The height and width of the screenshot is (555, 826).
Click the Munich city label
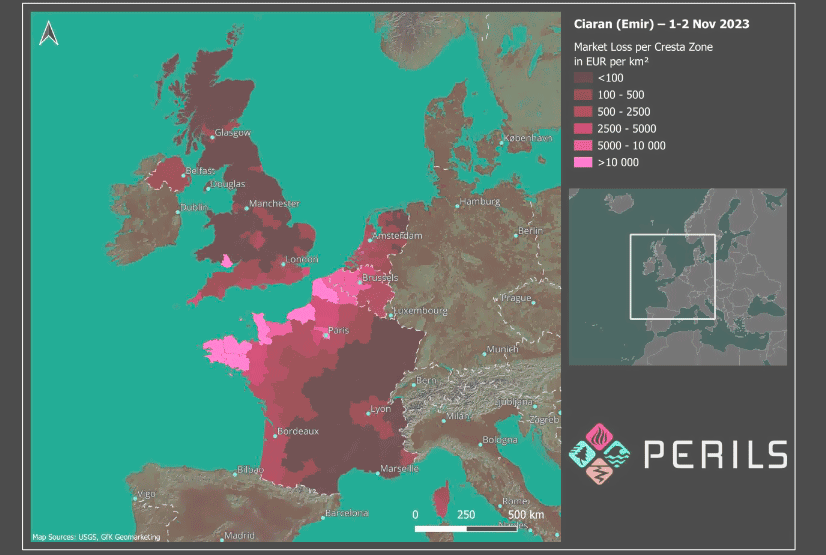[x=502, y=349]
